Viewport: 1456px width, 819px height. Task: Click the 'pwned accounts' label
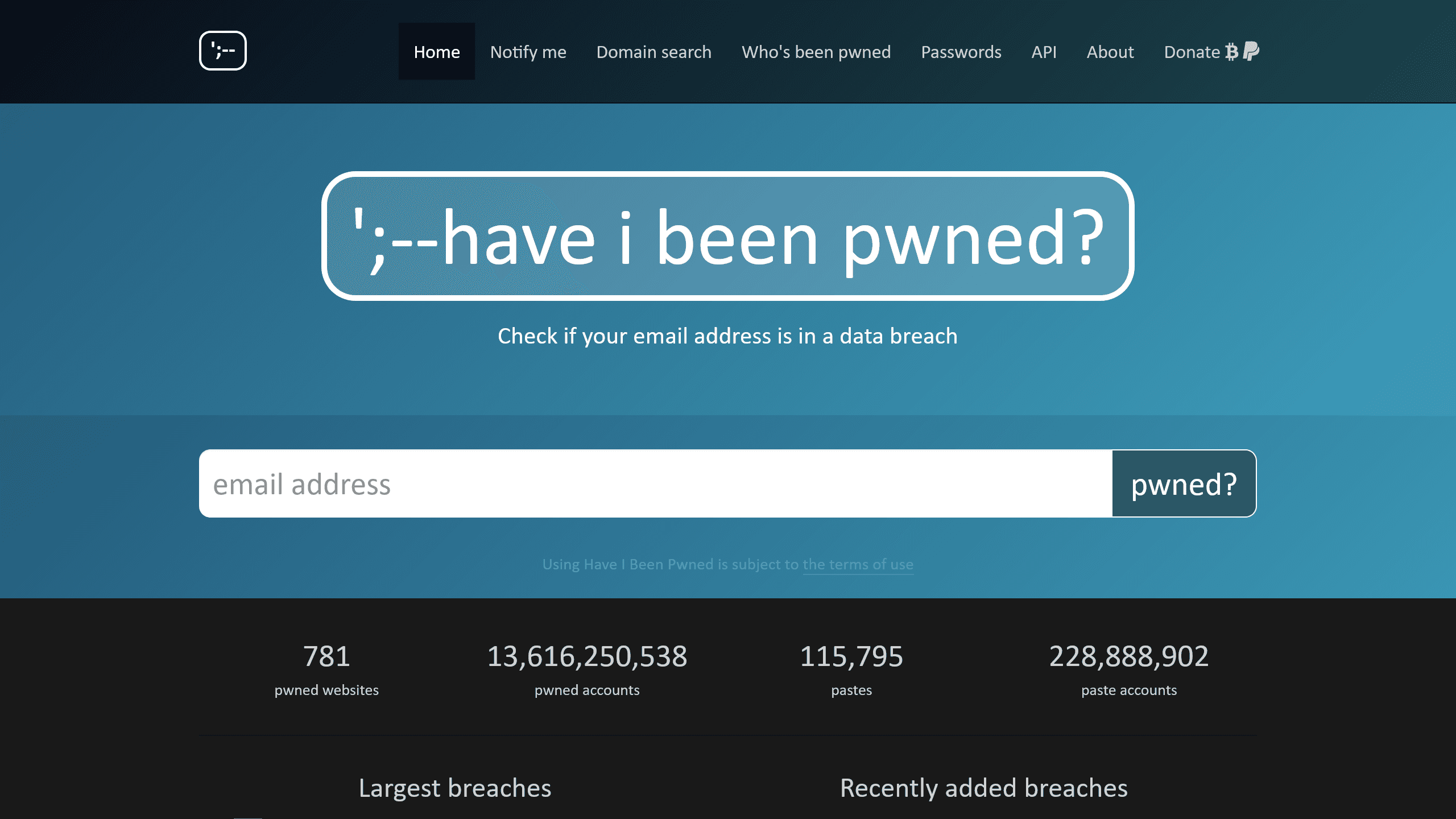pos(587,690)
